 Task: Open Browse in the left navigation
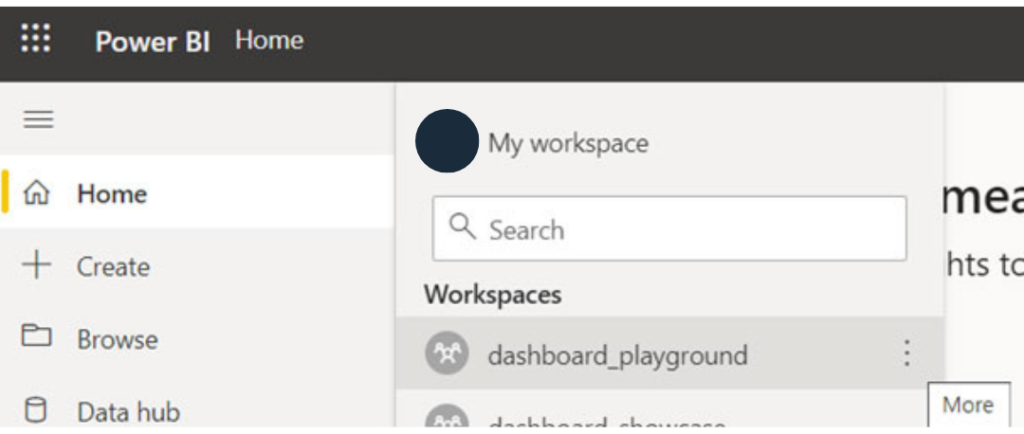[x=117, y=339]
